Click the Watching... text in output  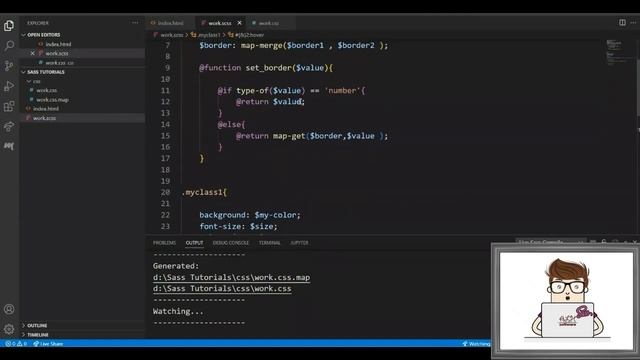[x=178, y=311]
